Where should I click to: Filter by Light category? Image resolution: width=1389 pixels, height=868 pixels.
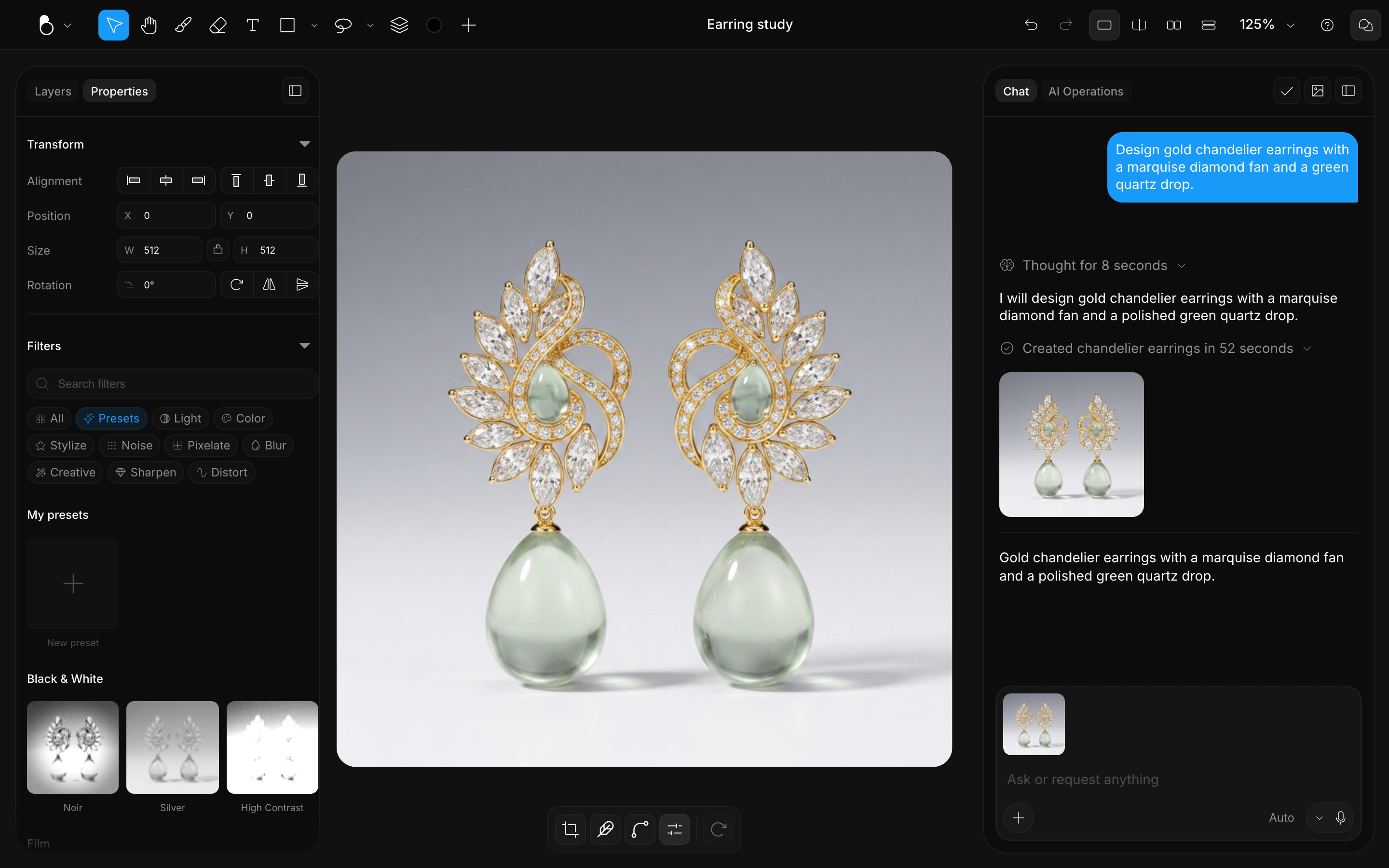(180, 419)
